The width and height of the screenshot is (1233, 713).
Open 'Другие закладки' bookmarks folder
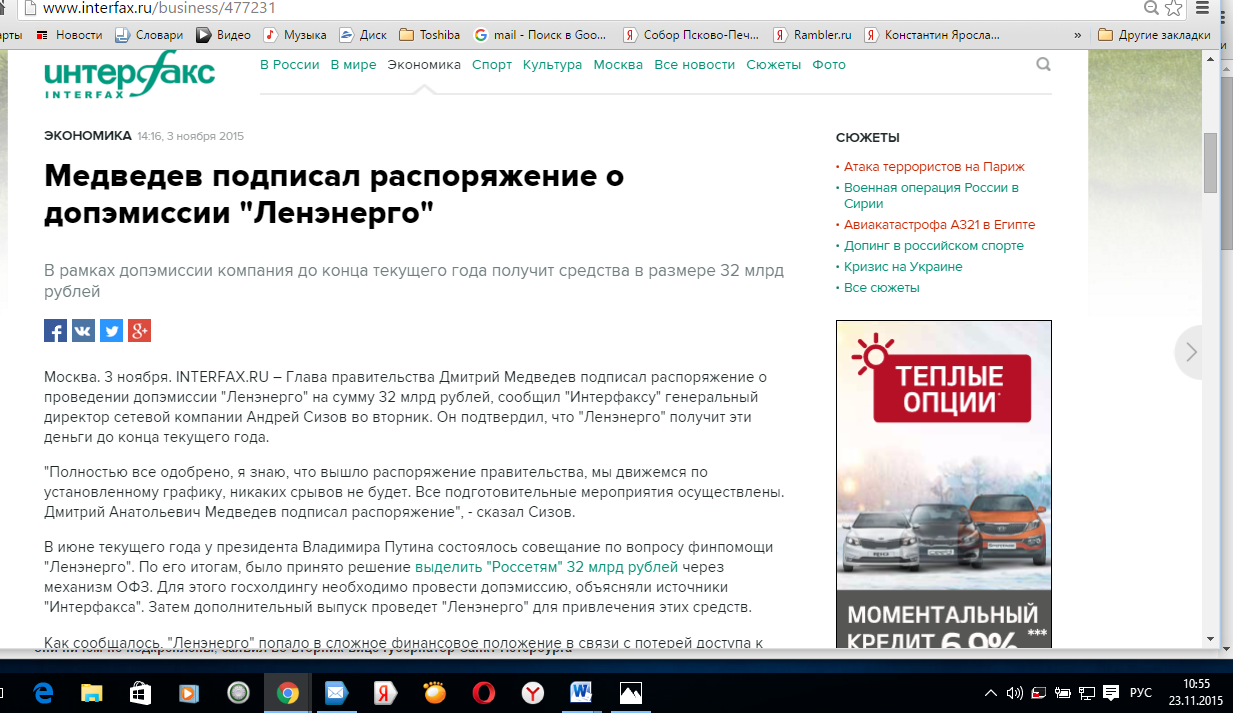pyautogui.click(x=1155, y=35)
